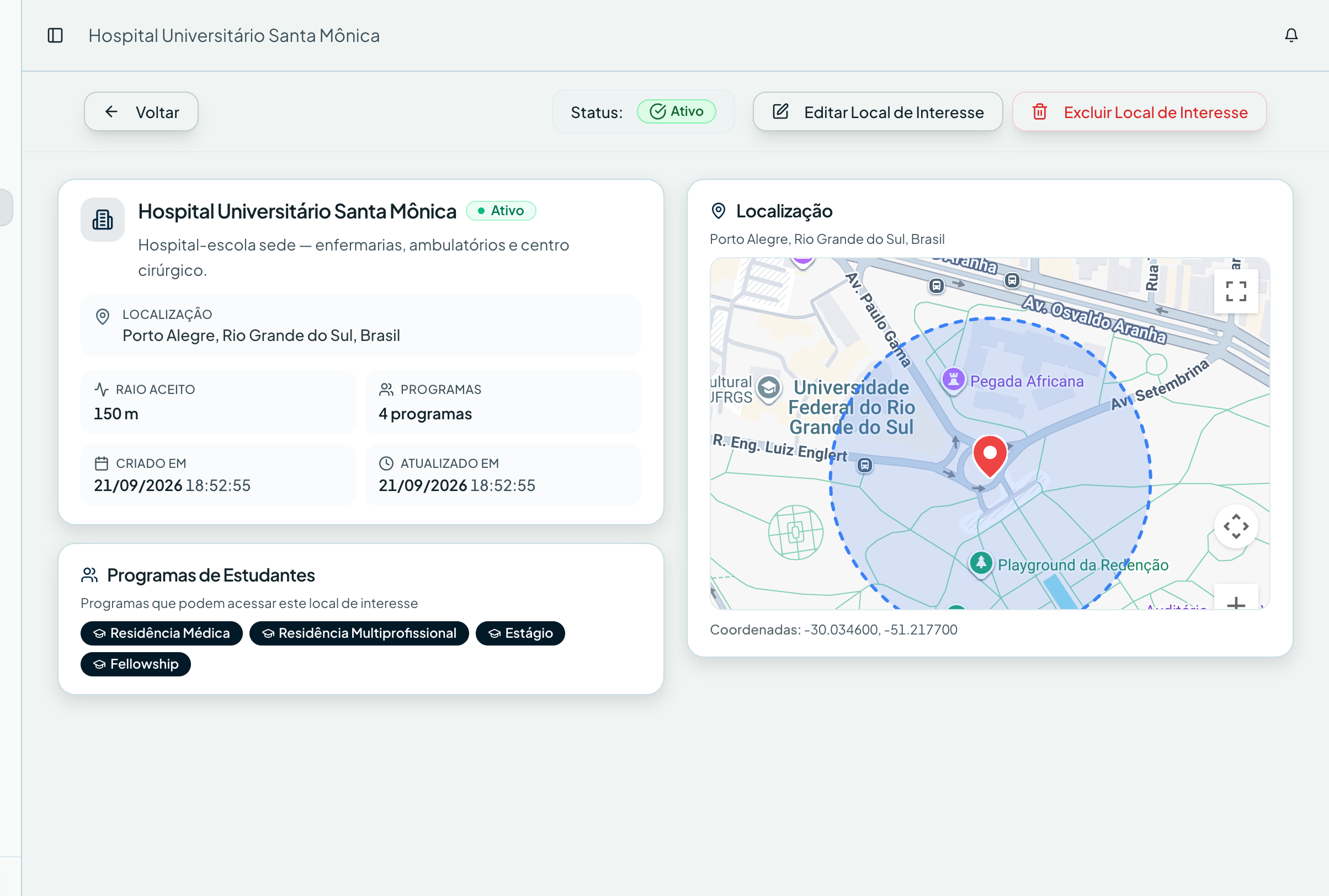This screenshot has width=1329, height=896.
Task: Click the Criado Em calendar icon
Action: click(102, 463)
